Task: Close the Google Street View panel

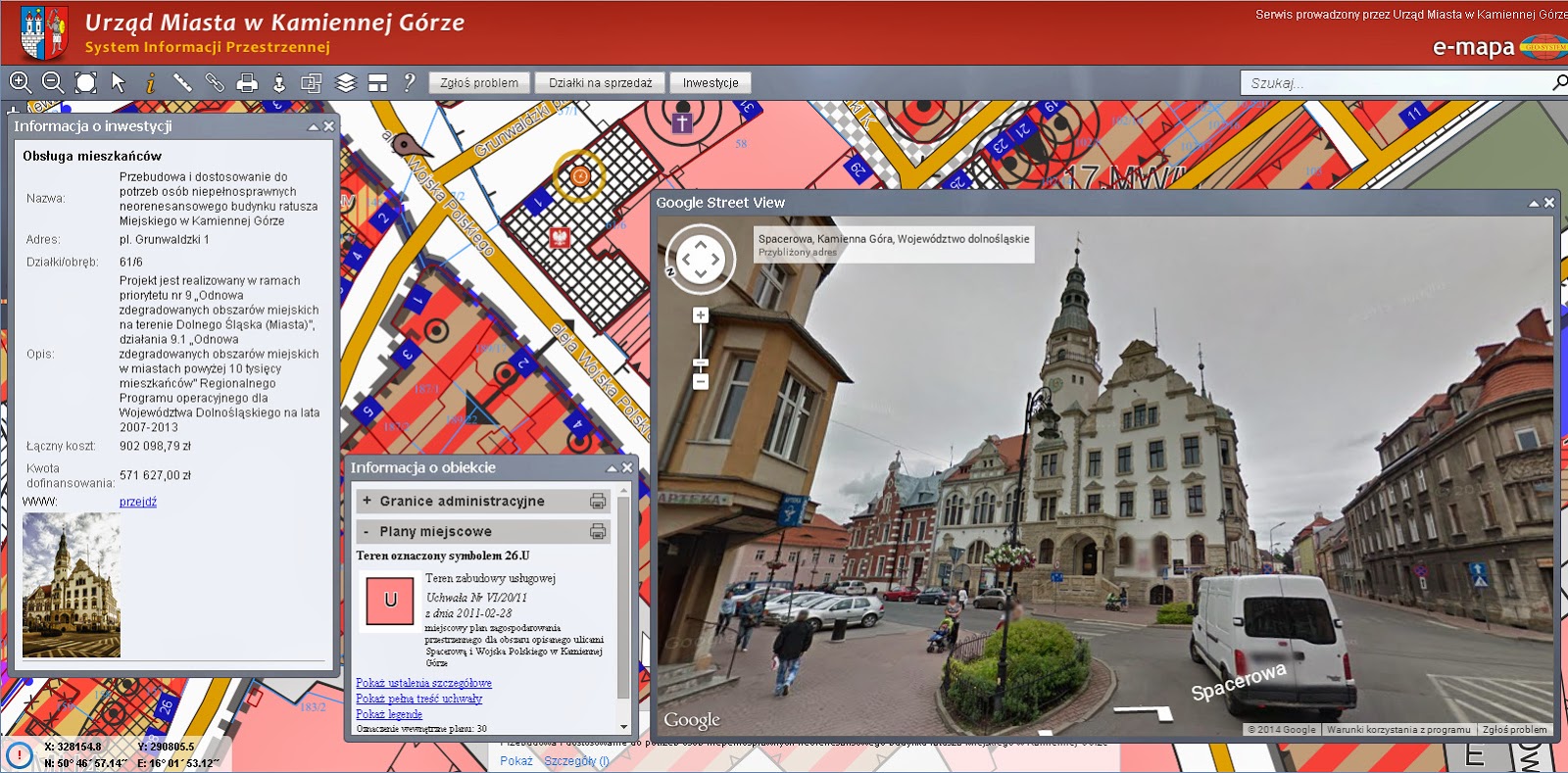Action: pos(1549,203)
